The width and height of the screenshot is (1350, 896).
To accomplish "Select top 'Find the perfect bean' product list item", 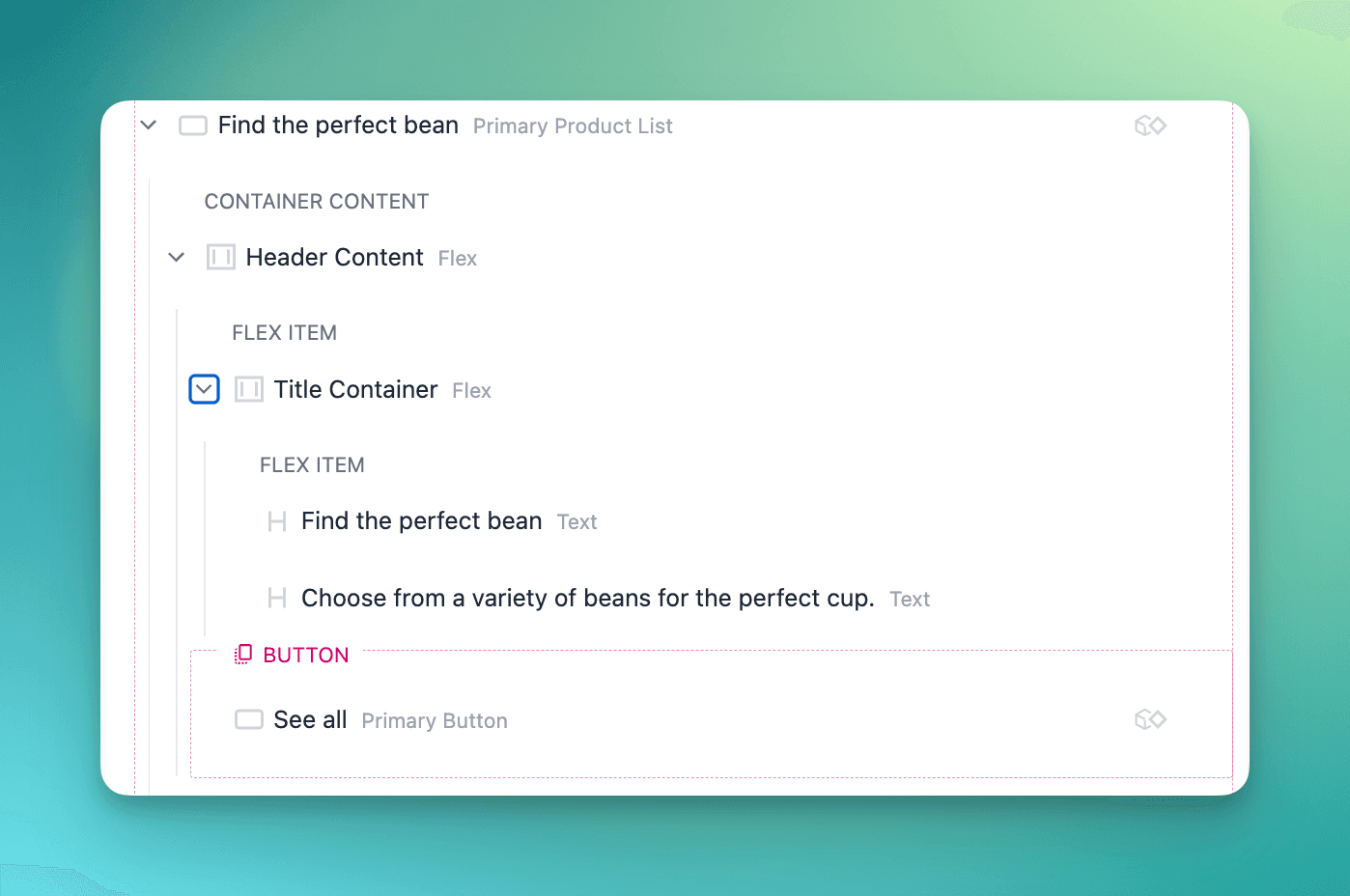I will pyautogui.click(x=338, y=126).
